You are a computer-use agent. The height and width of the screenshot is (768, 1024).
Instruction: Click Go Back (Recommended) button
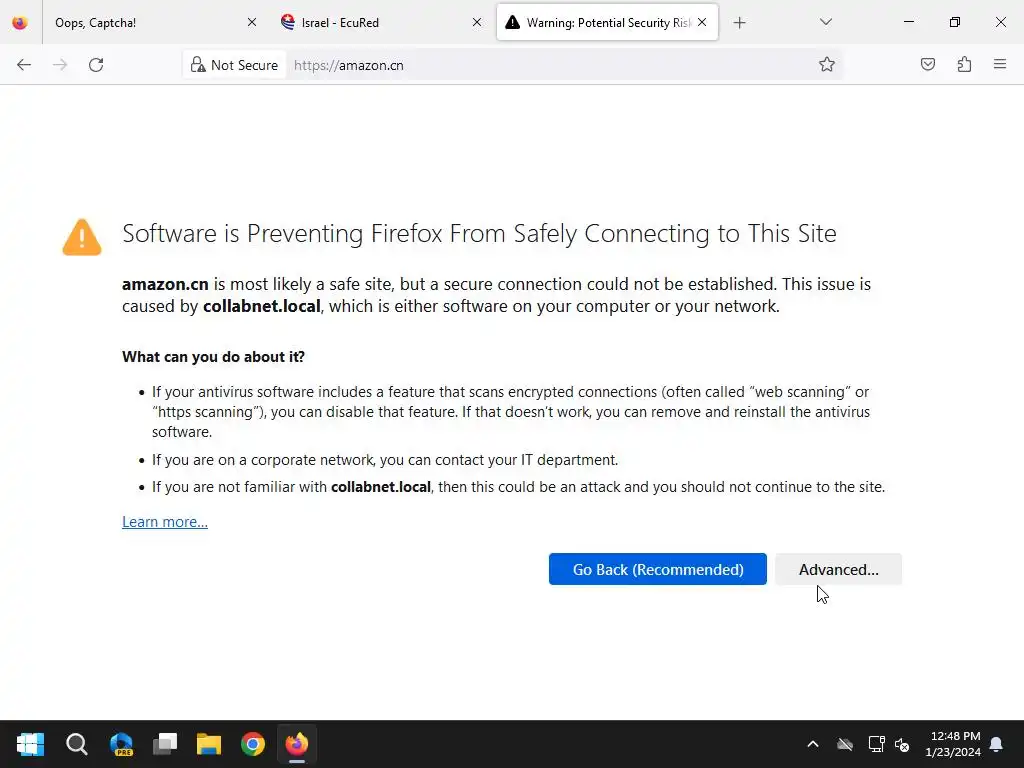(x=657, y=569)
